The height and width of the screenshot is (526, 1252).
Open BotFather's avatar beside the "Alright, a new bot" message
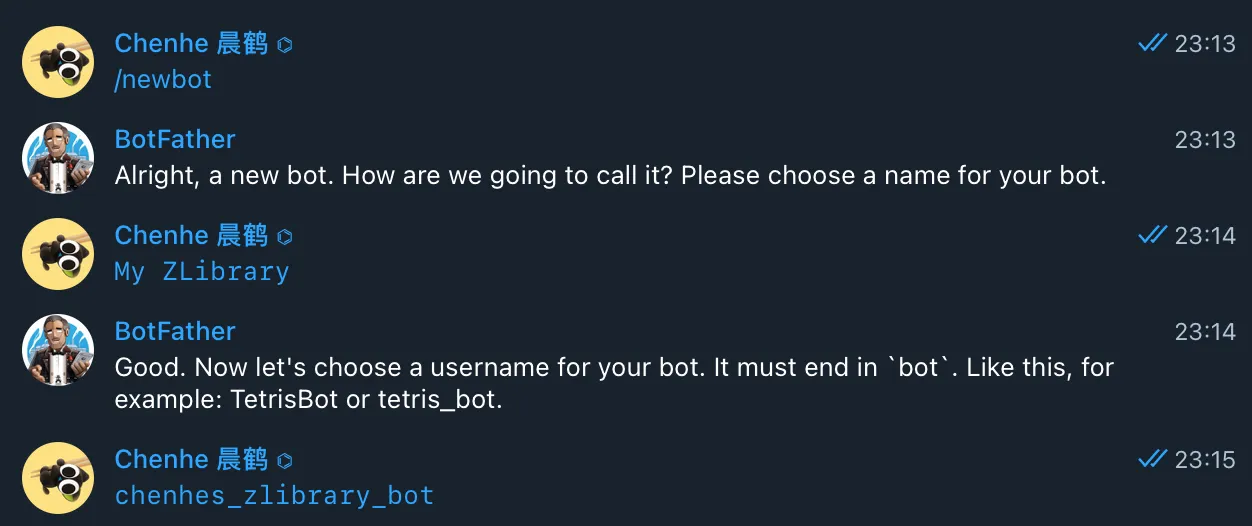coord(58,158)
